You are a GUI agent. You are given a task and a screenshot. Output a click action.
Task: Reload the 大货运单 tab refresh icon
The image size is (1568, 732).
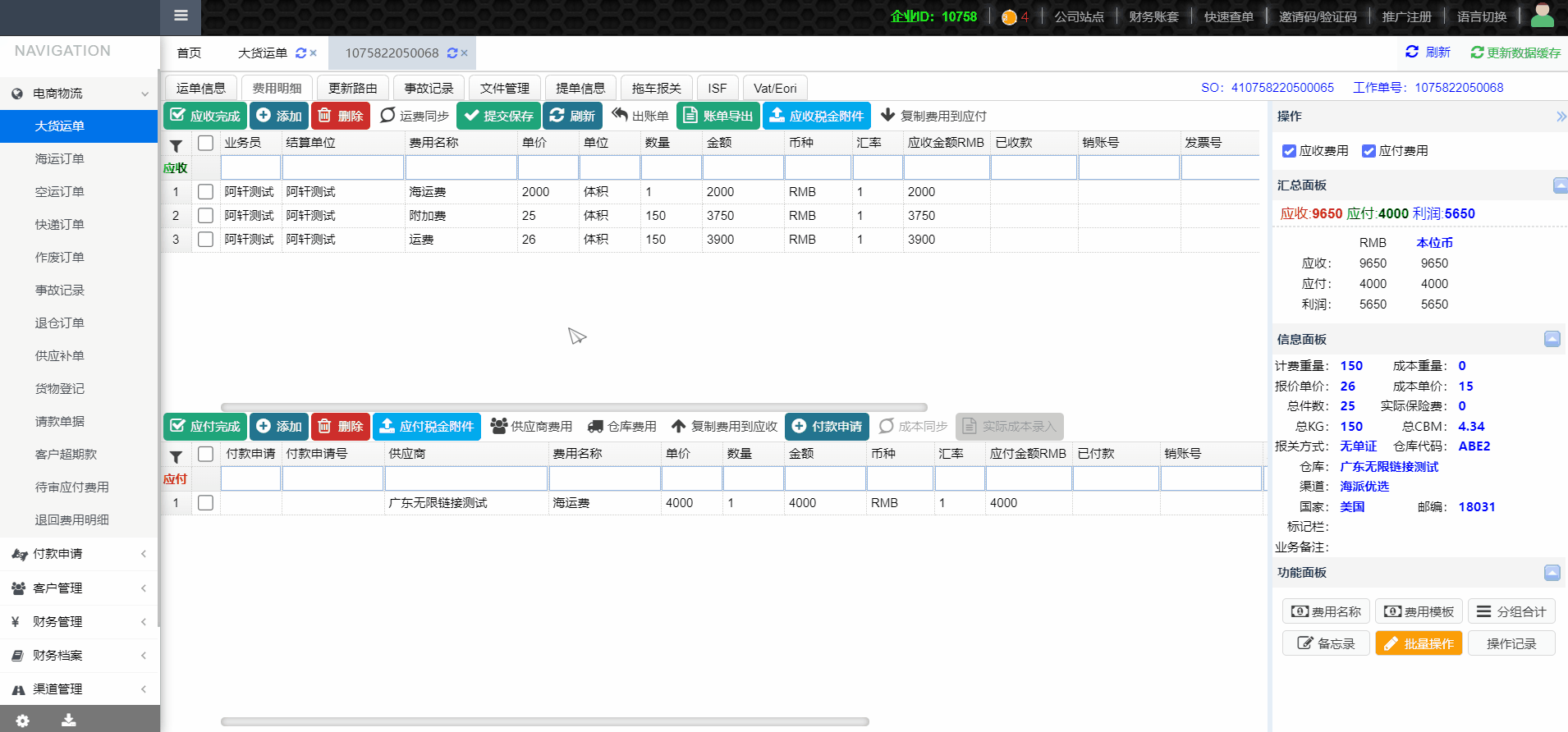click(x=300, y=53)
